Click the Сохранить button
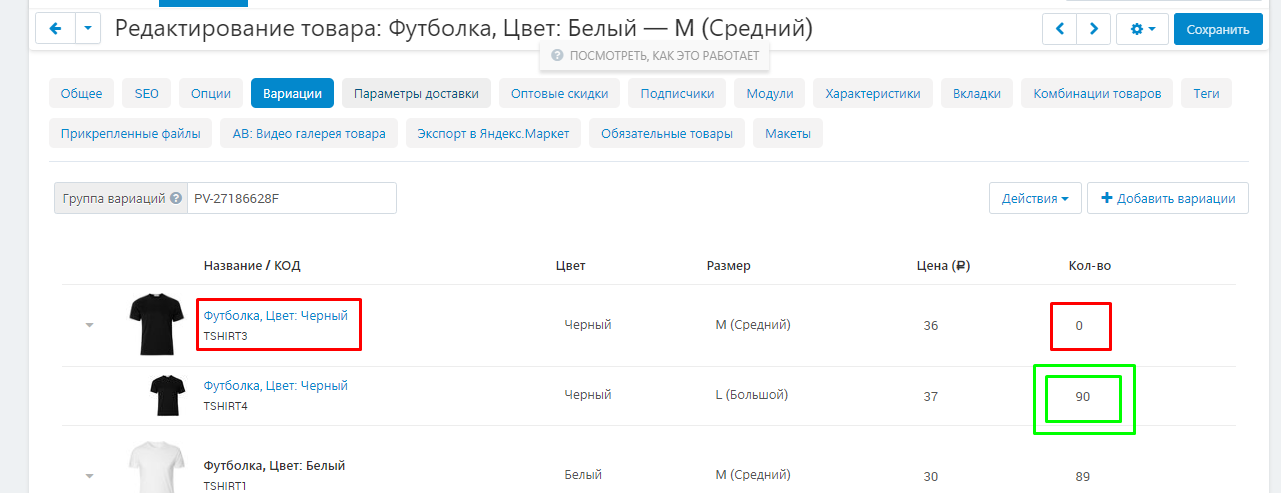 pyautogui.click(x=1217, y=30)
